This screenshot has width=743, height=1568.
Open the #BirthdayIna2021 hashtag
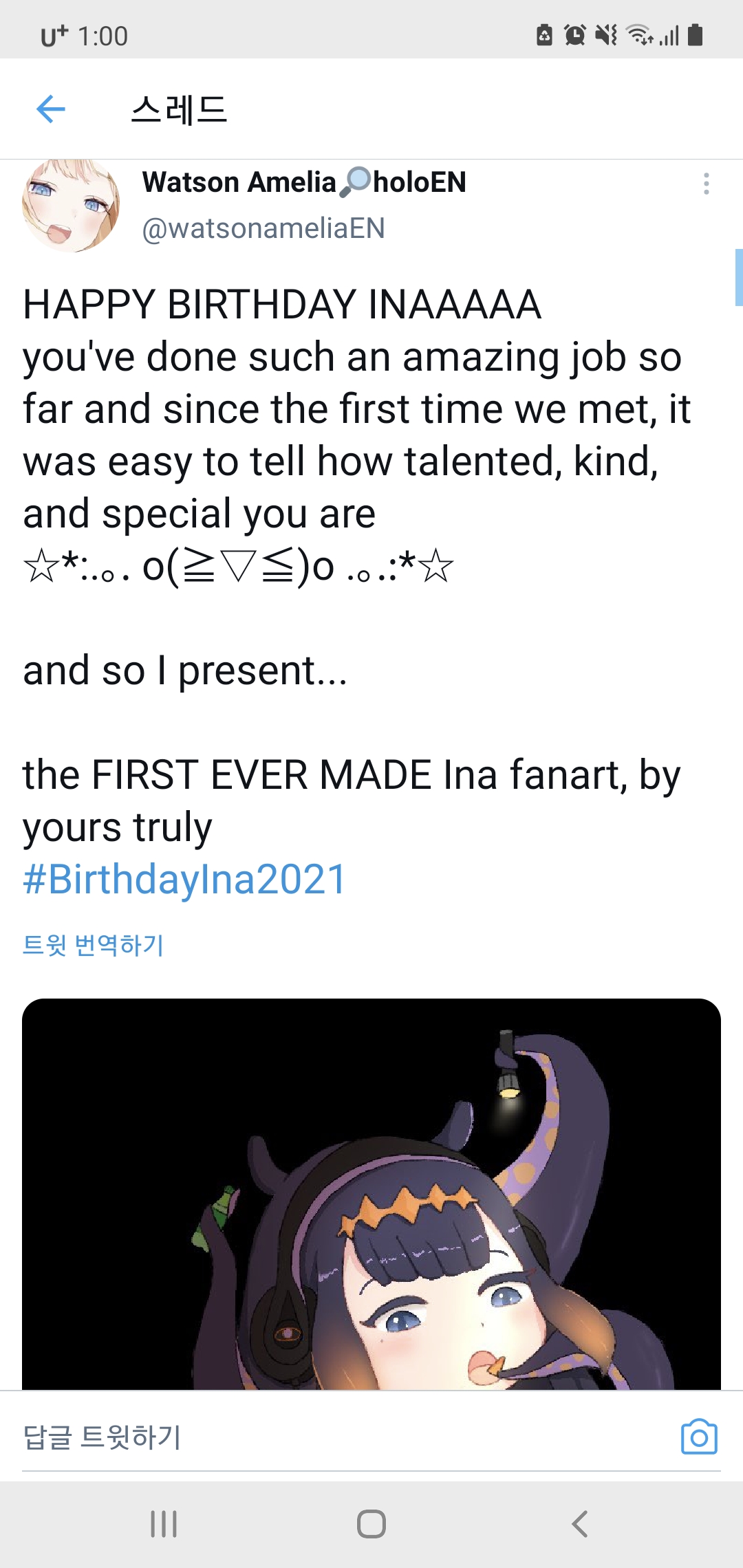[x=184, y=879]
